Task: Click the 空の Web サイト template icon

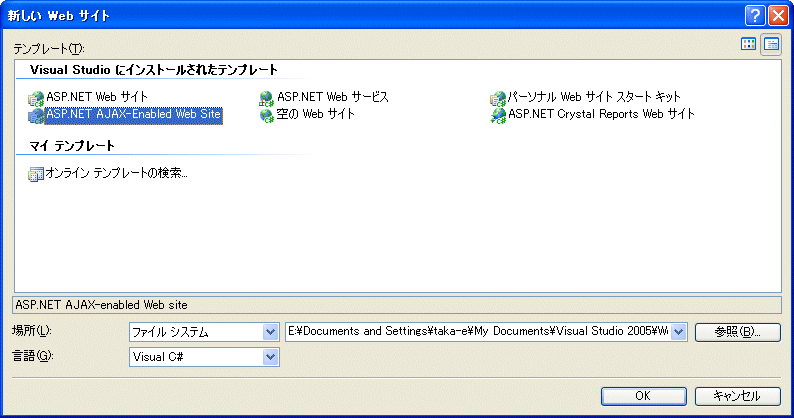Action: point(266,116)
